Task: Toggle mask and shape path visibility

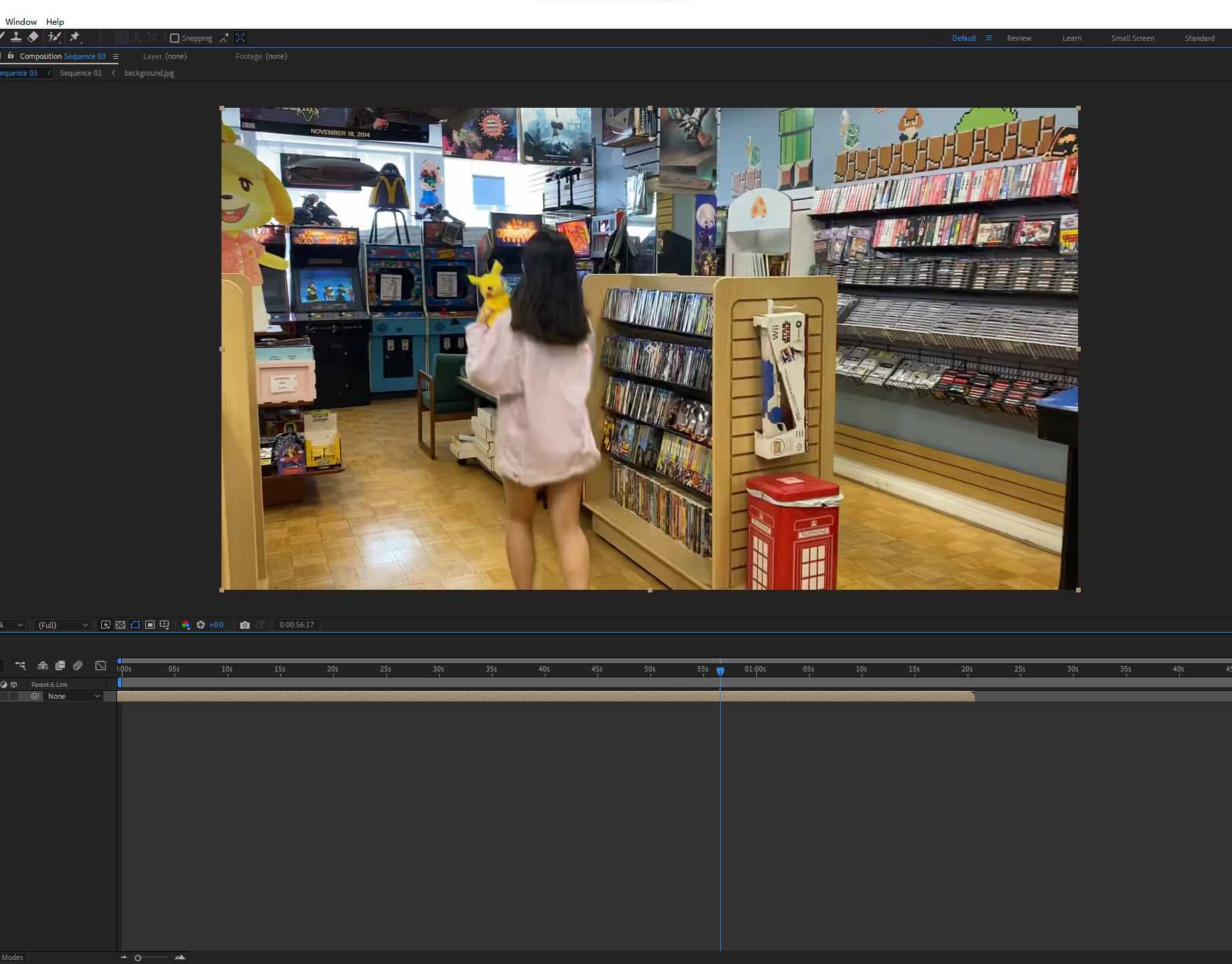Action: pyautogui.click(x=135, y=625)
